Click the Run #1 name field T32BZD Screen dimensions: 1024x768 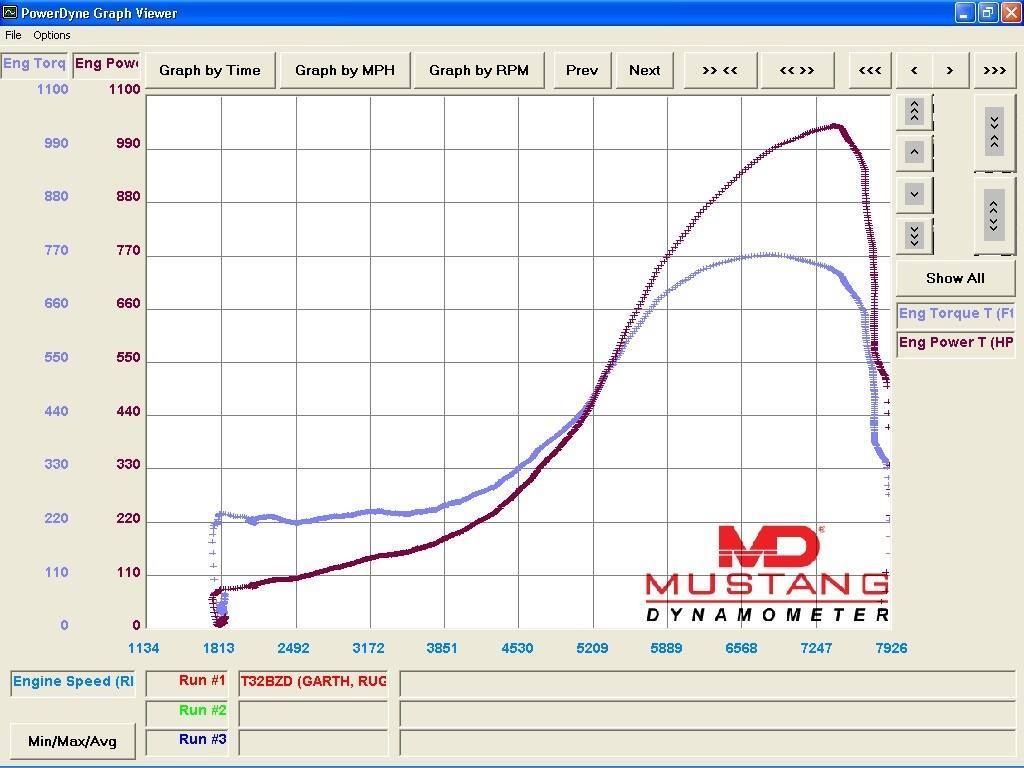click(x=313, y=682)
